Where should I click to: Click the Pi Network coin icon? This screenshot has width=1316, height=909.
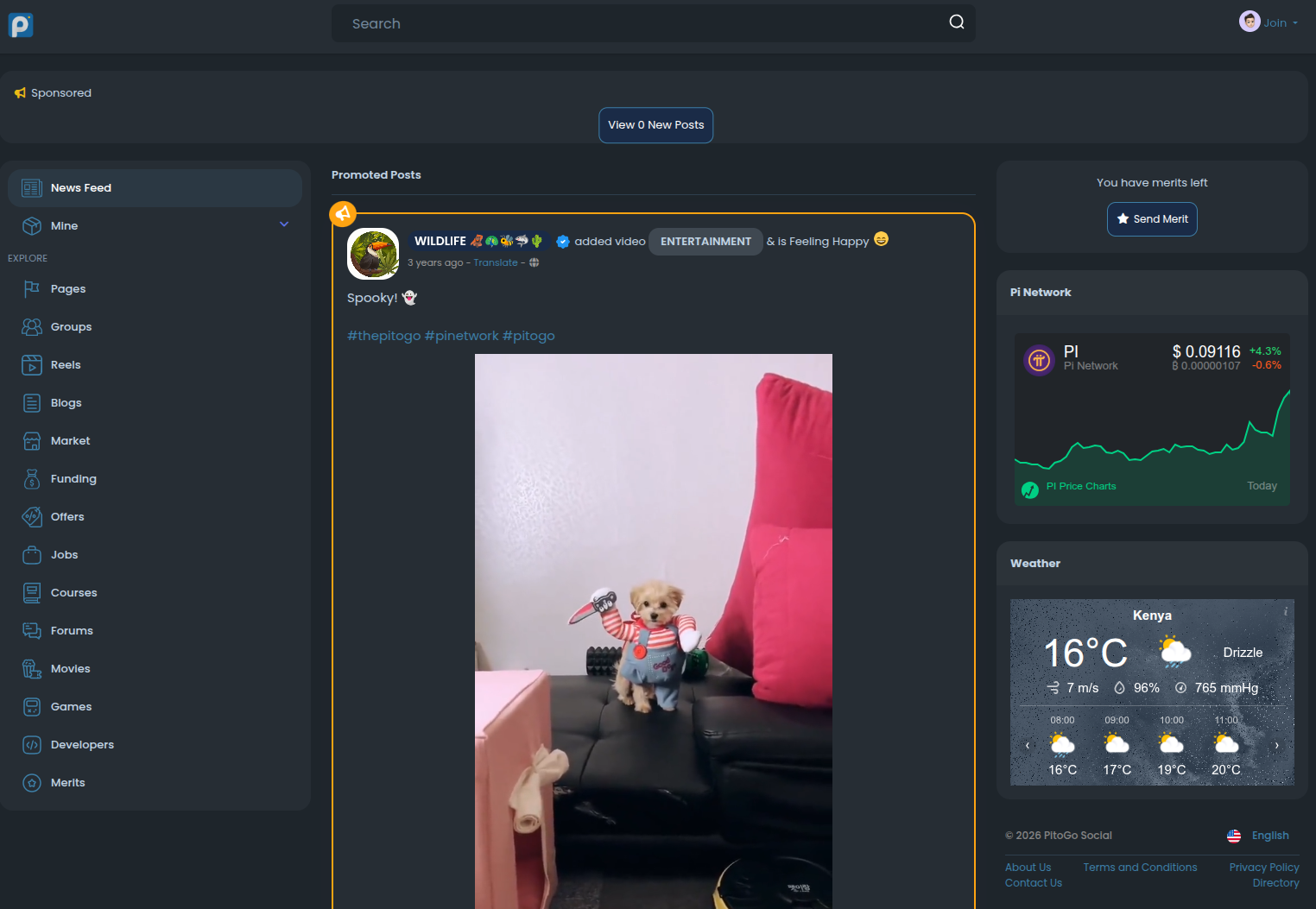1039,360
